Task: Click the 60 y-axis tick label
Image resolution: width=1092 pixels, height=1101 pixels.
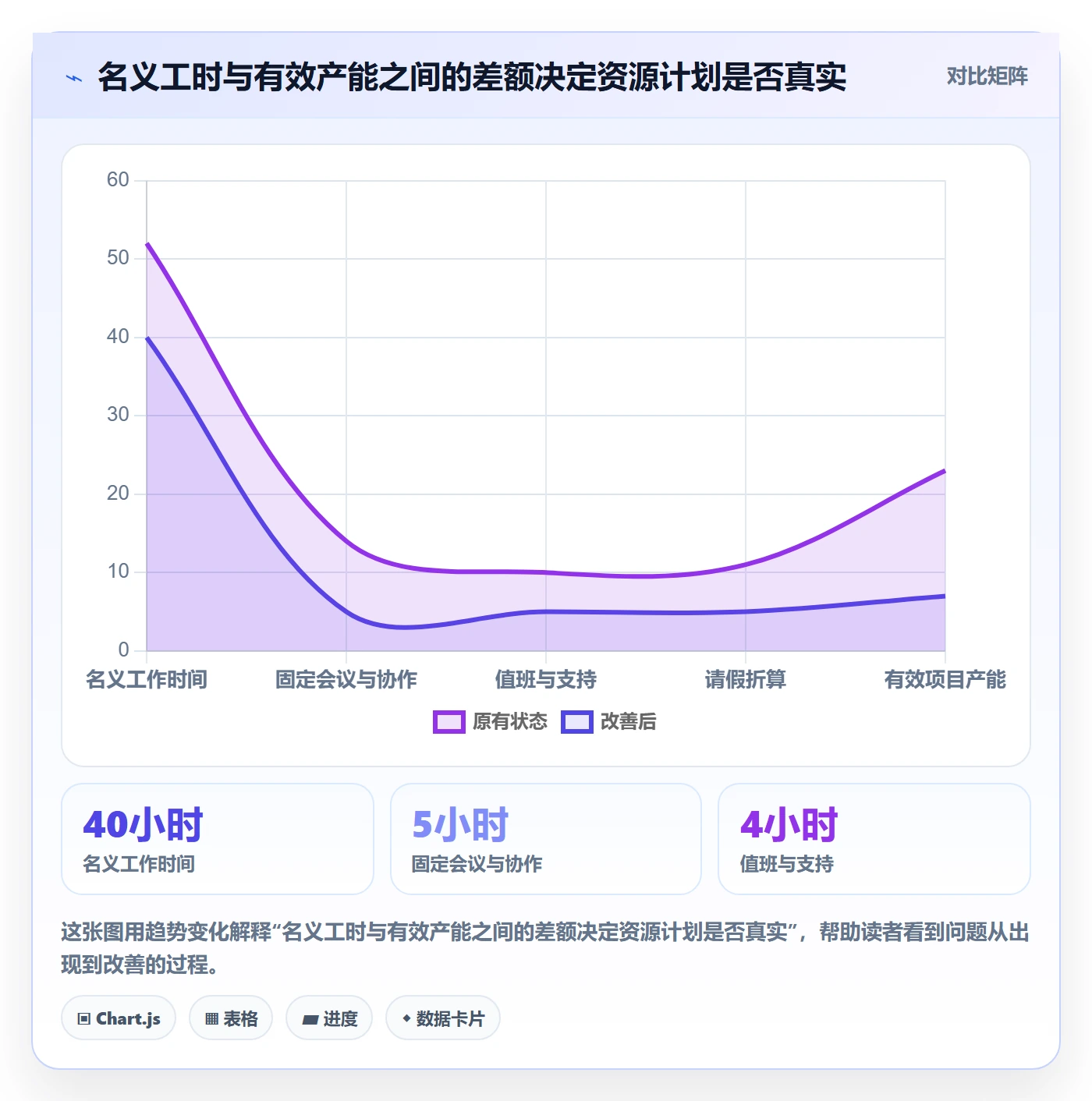Action: coord(118,180)
